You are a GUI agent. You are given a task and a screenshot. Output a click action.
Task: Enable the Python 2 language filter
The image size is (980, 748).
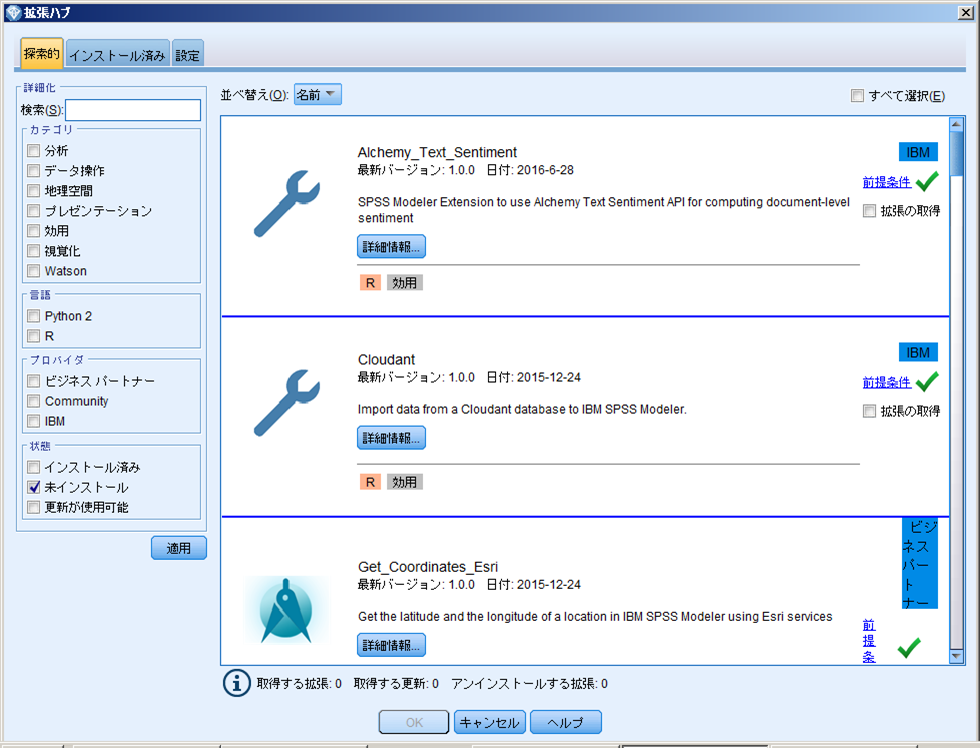pos(34,316)
